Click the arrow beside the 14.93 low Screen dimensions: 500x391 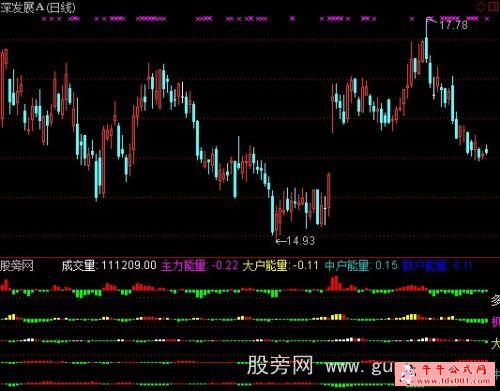pos(281,241)
